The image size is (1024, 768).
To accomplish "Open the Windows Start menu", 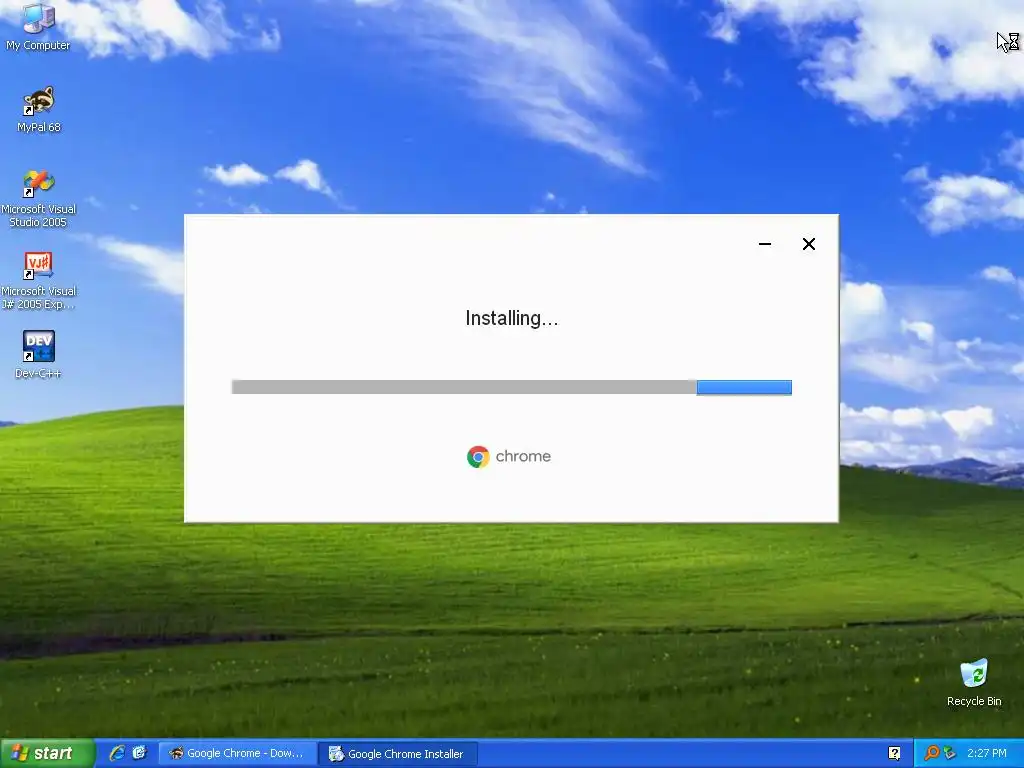I will point(46,754).
